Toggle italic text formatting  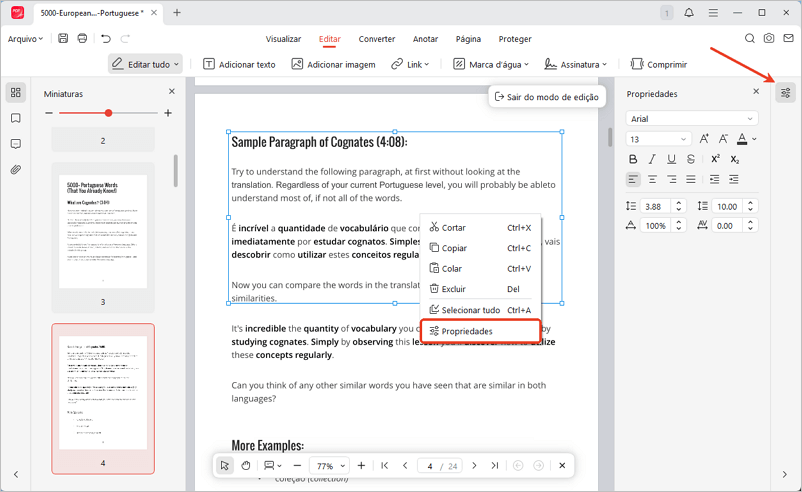pyautogui.click(x=653, y=159)
